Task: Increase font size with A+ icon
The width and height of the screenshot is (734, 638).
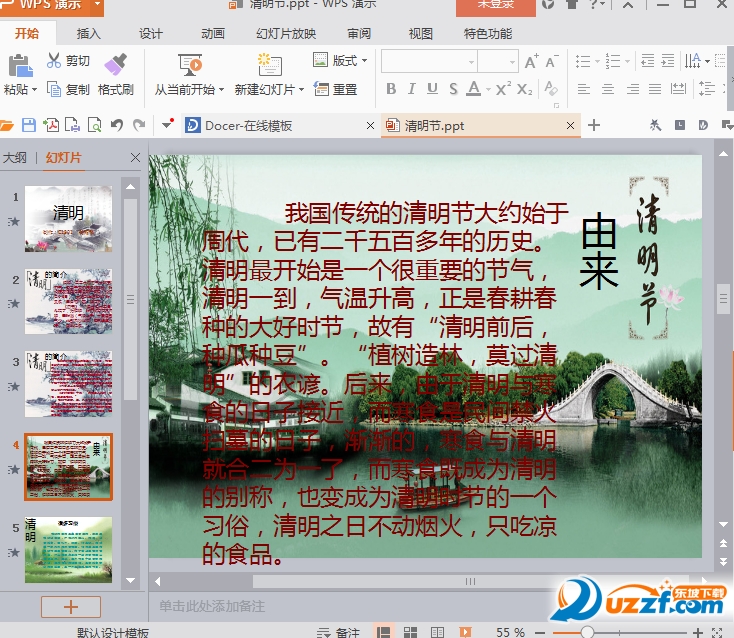Action: (531, 61)
